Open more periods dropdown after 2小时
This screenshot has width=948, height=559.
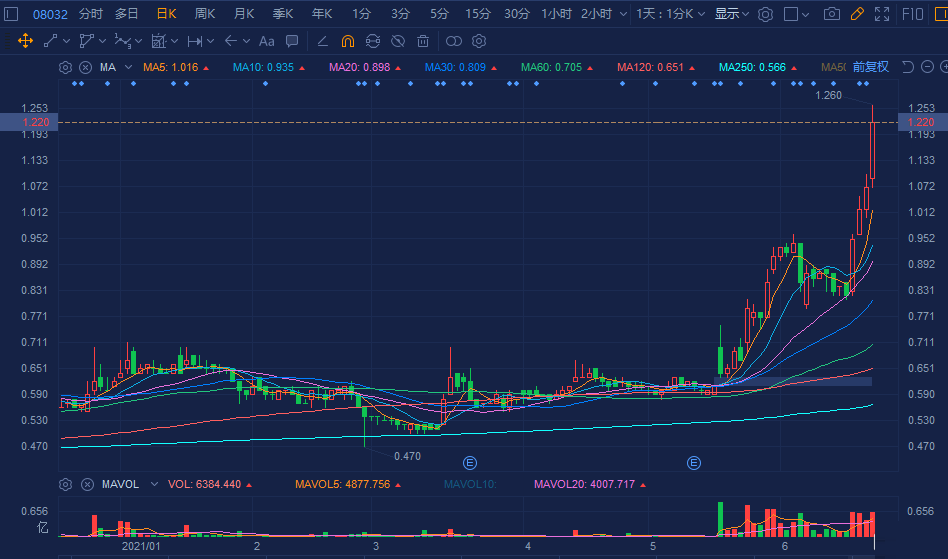pos(623,14)
